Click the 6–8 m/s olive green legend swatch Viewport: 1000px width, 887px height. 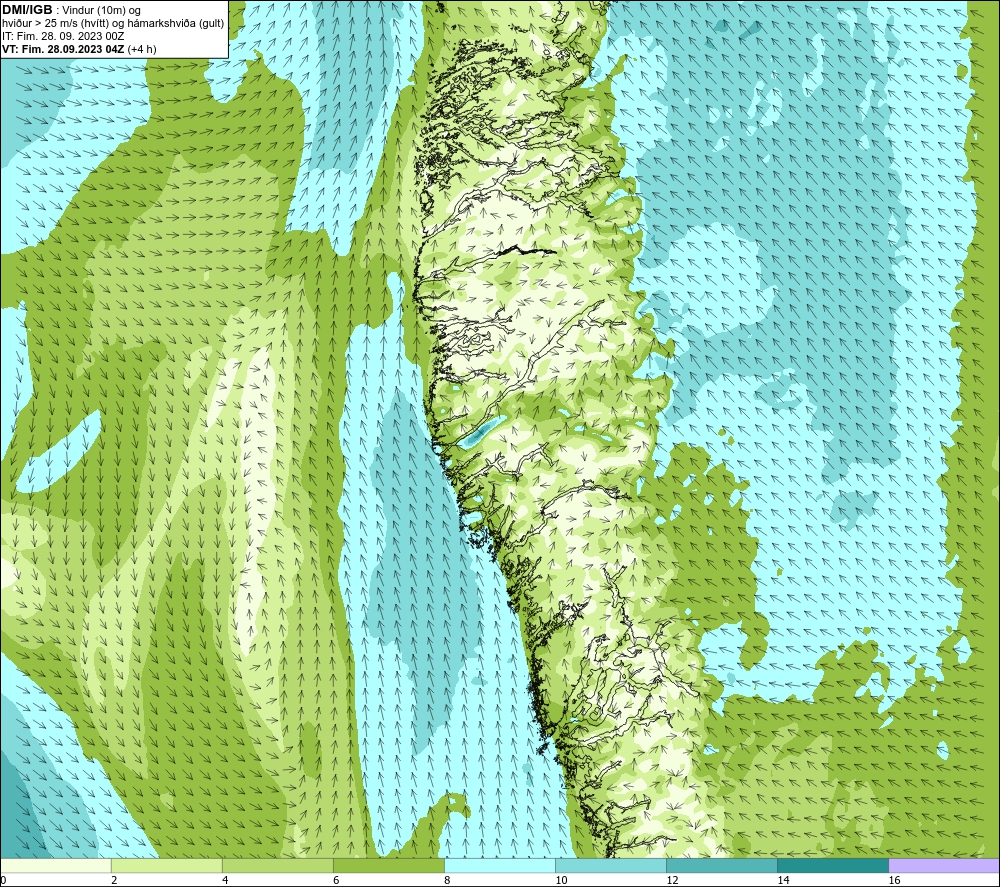pos(388,865)
